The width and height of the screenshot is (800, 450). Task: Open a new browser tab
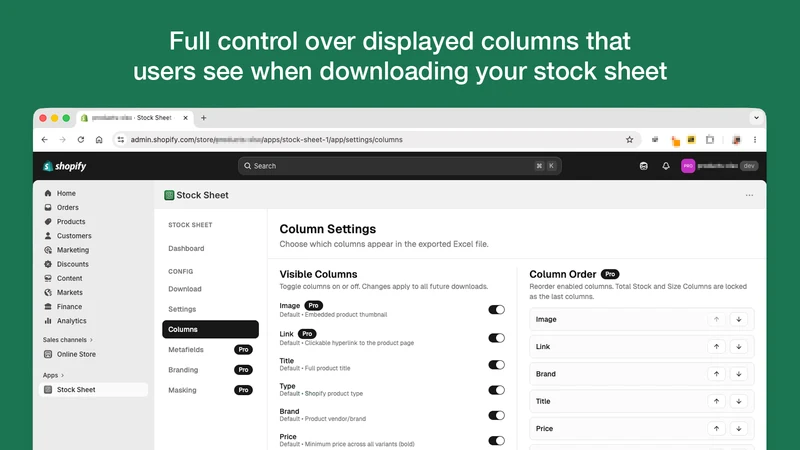click(204, 118)
